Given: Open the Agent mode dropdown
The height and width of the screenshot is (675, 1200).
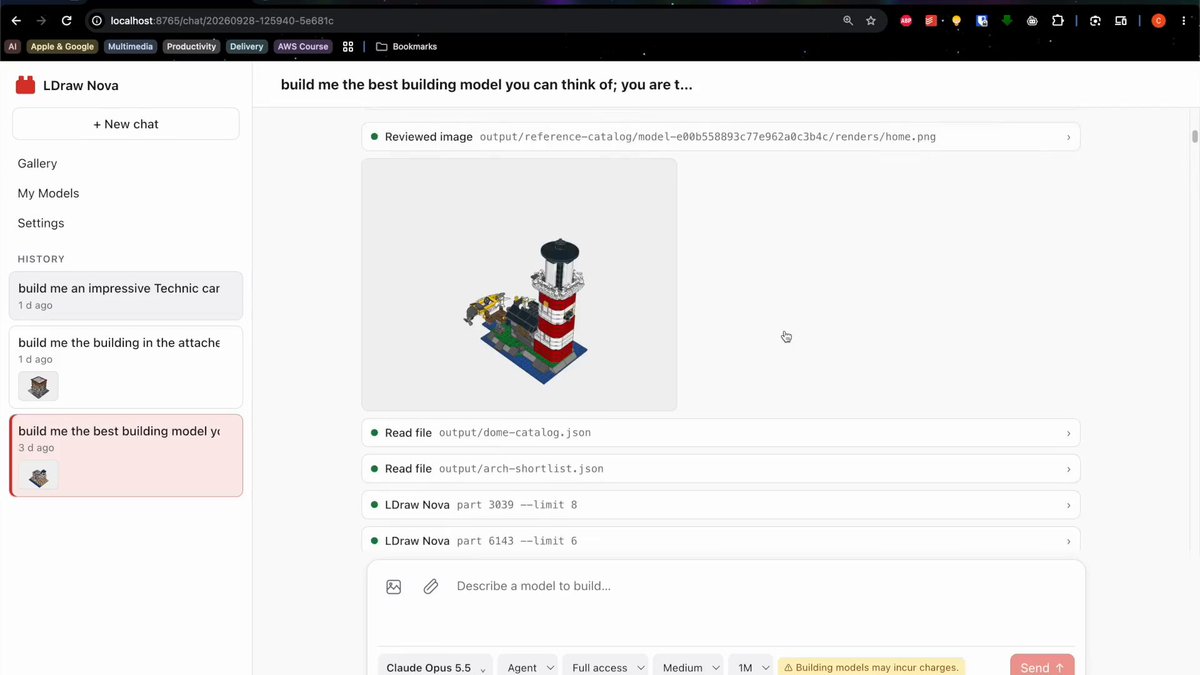Looking at the screenshot, I should click(530, 667).
